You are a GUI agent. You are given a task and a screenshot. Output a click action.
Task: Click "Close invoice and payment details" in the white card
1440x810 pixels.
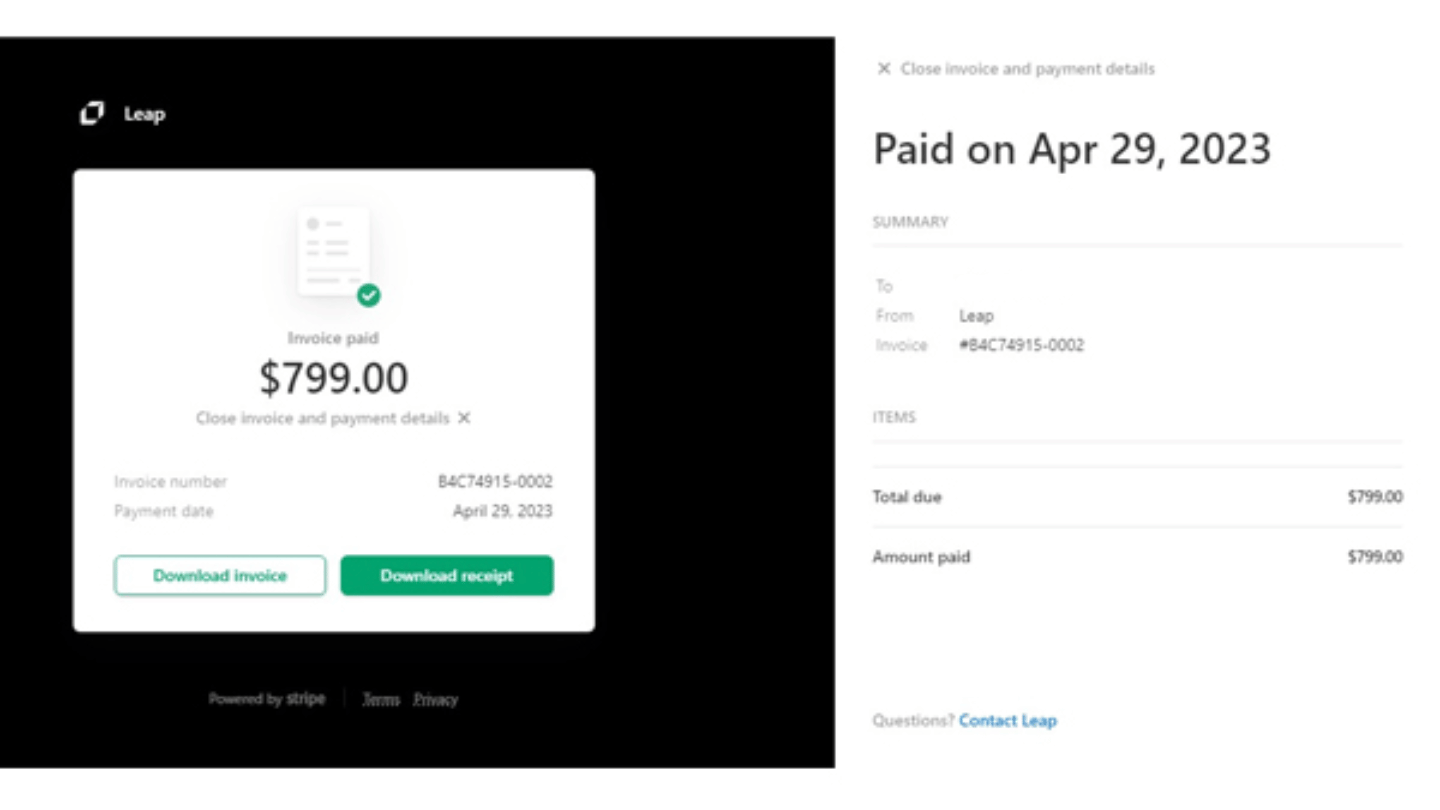(x=322, y=418)
